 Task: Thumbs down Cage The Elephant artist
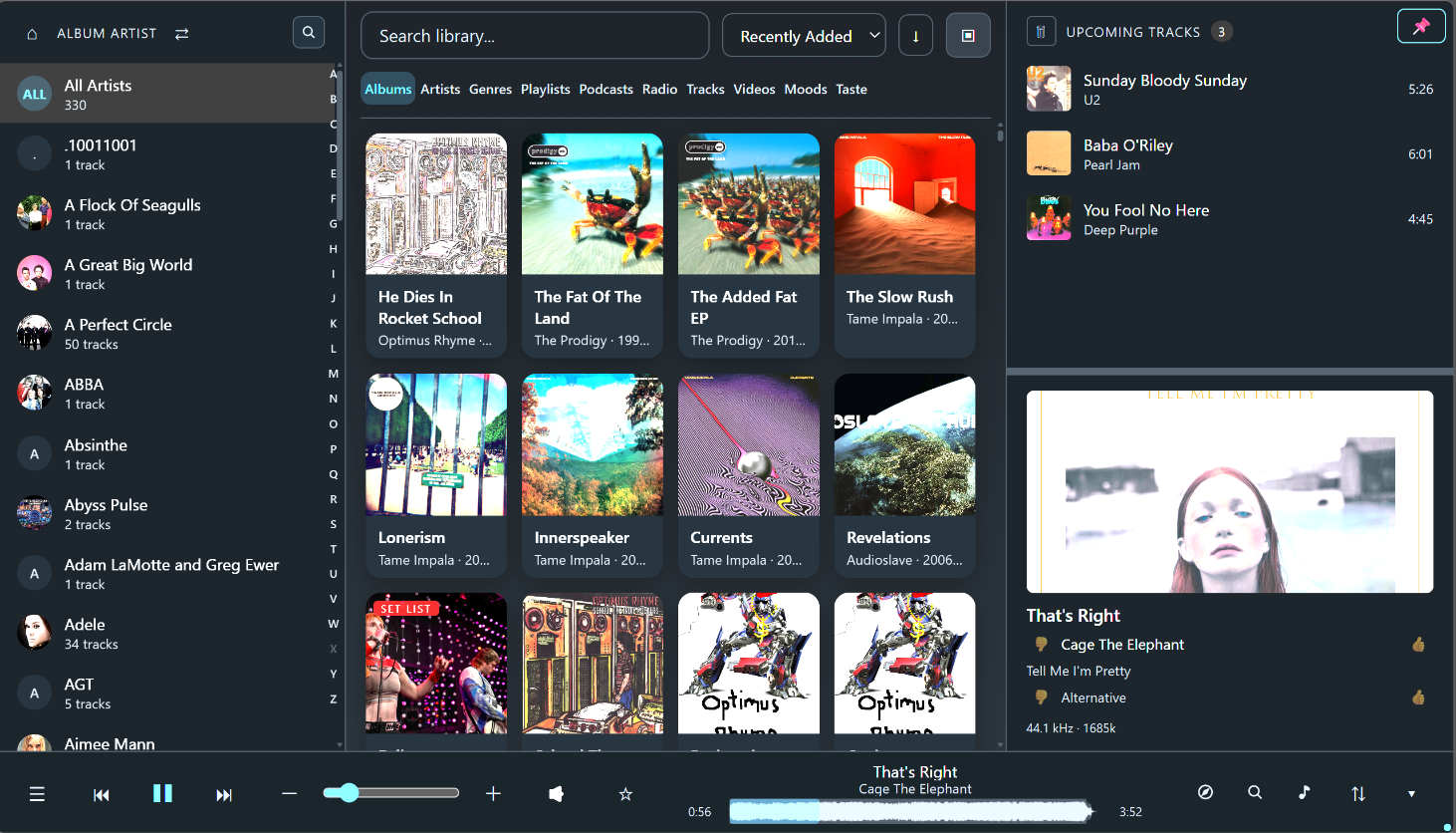pos(1041,644)
